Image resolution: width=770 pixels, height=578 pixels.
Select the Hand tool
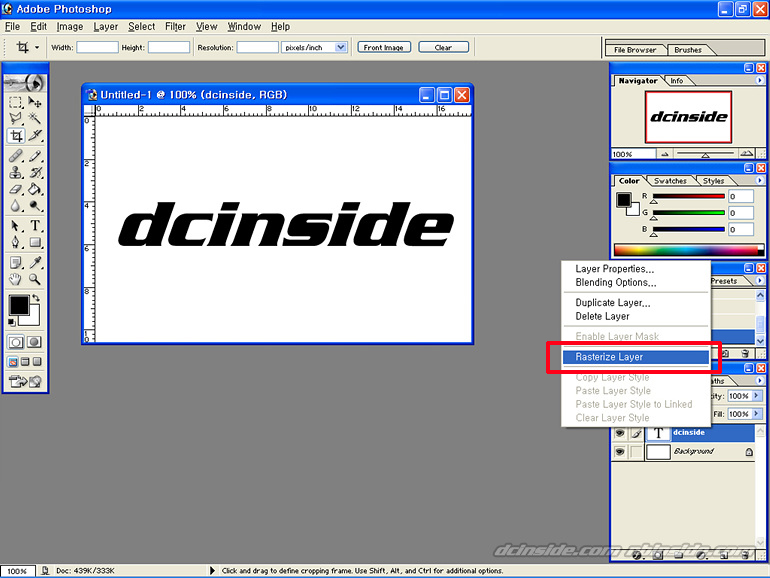(x=15, y=279)
